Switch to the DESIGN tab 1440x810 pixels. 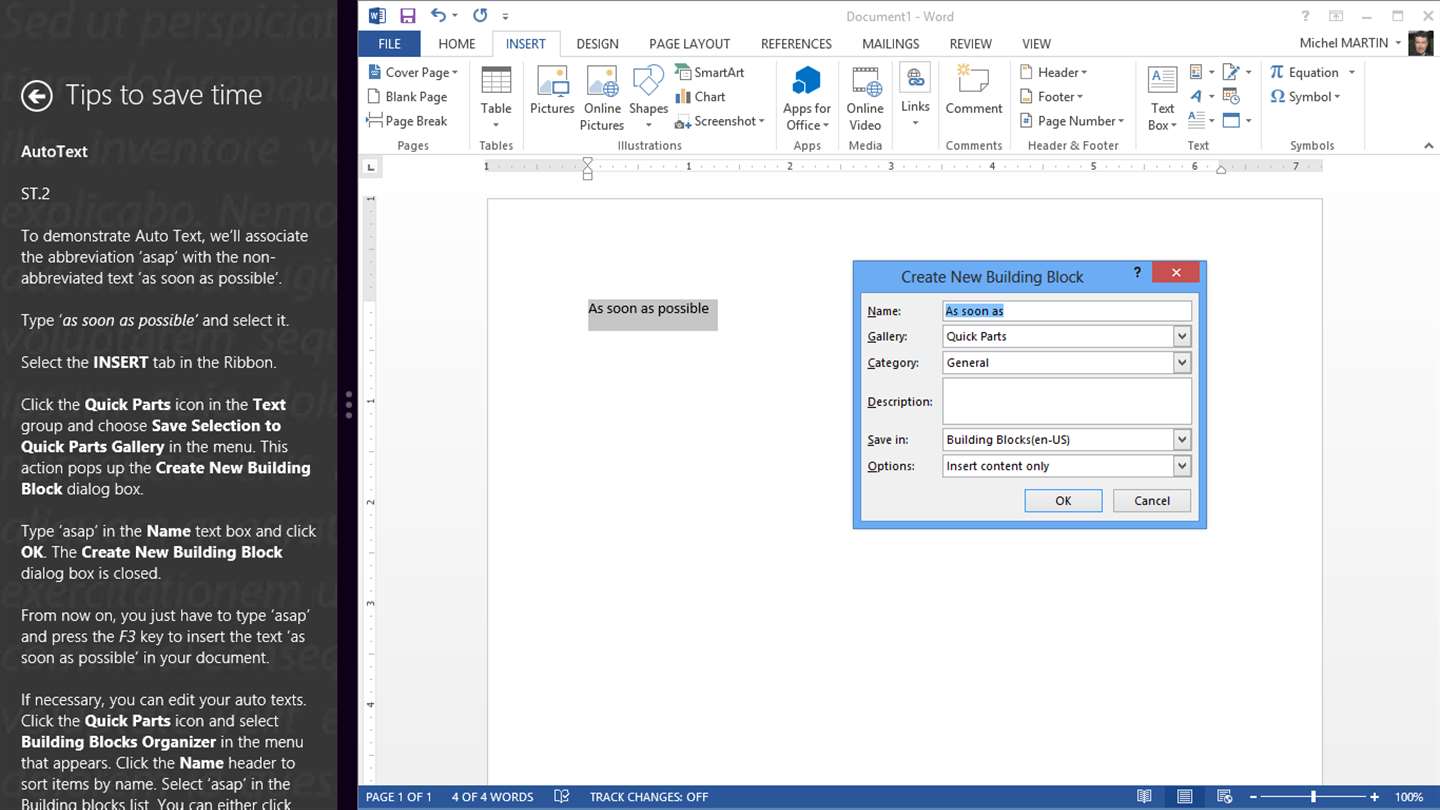tap(597, 44)
